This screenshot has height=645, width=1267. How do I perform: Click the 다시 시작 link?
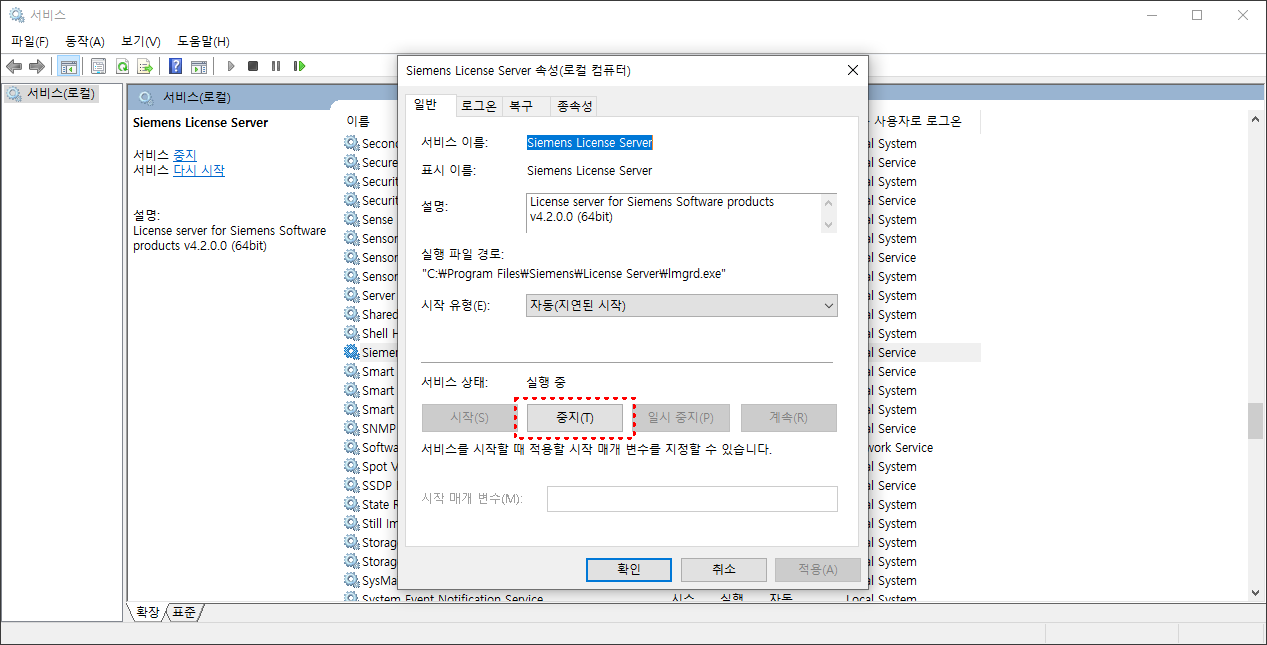coord(199,170)
